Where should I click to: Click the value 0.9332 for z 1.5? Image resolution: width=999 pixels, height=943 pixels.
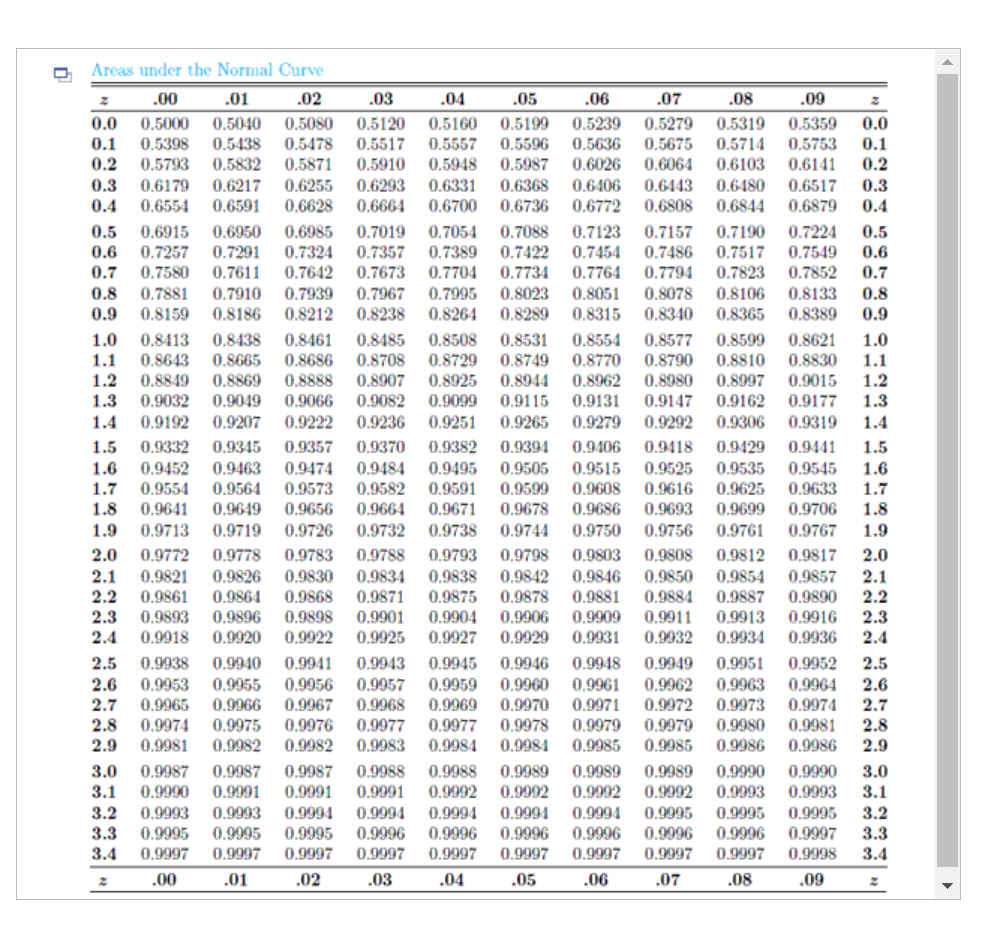point(163,448)
